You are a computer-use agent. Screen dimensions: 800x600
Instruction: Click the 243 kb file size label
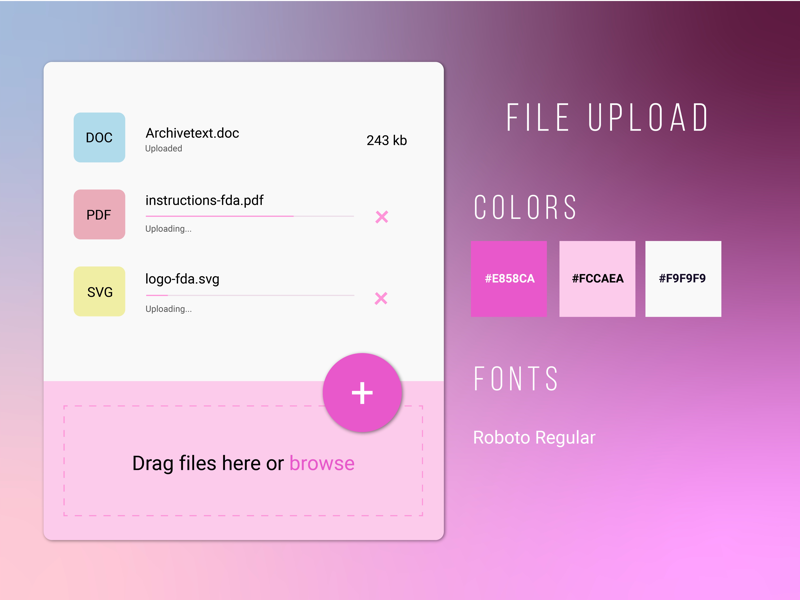(x=387, y=140)
